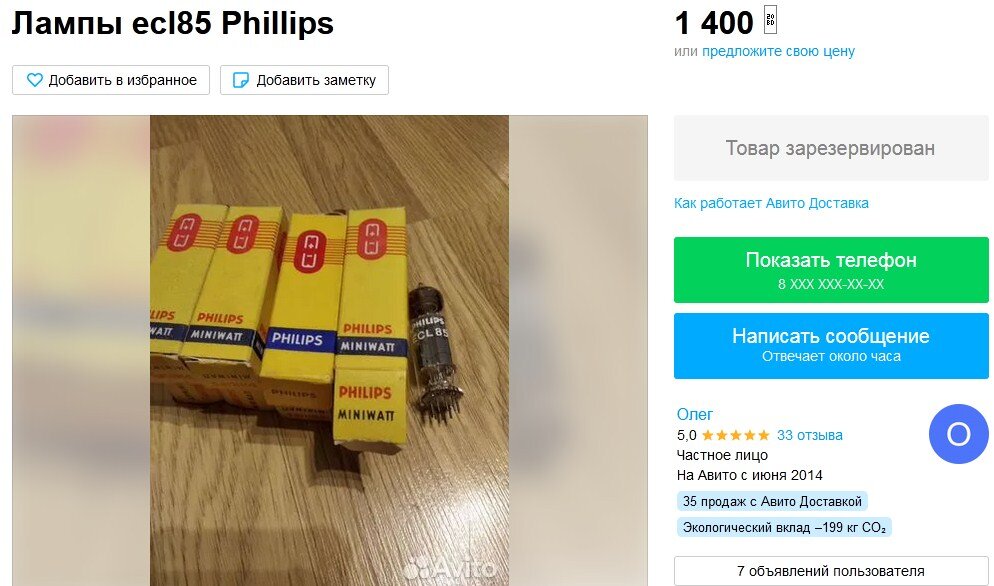Screen dimensions: 994x586
Task: Add a note to this listing
Action: pyautogui.click(x=304, y=80)
